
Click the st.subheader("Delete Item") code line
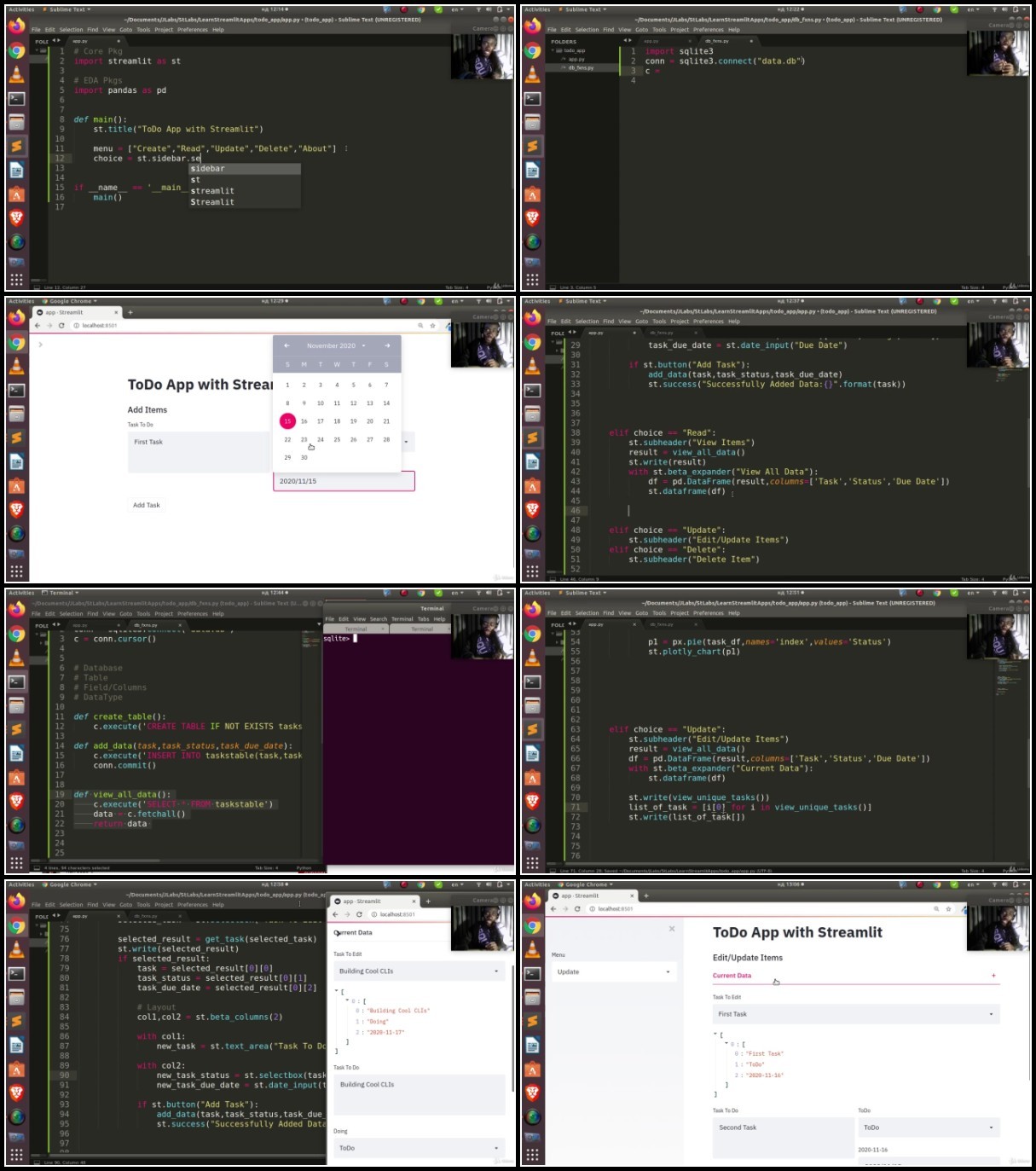point(694,559)
